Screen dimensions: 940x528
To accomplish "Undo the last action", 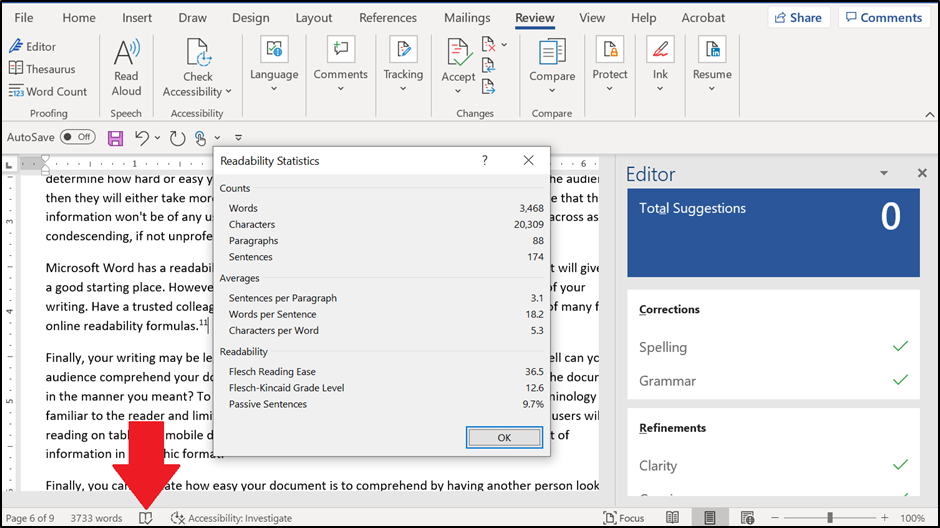I will pyautogui.click(x=141, y=138).
